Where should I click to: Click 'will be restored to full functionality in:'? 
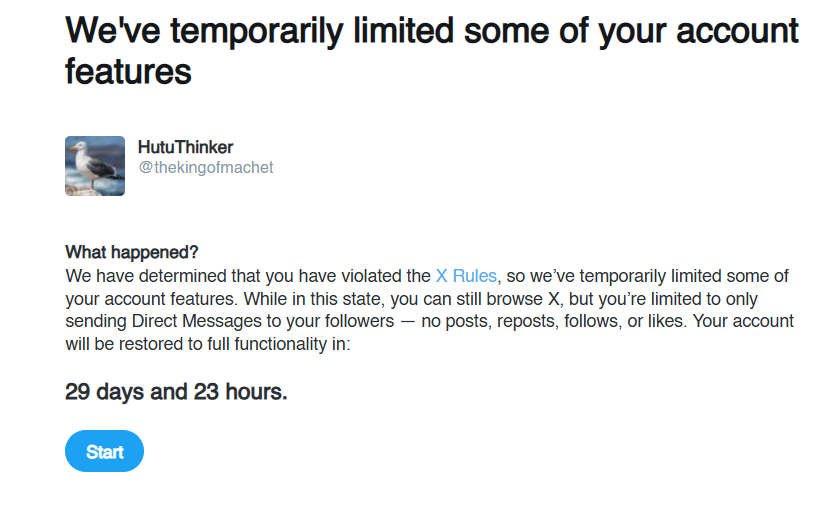(x=208, y=344)
